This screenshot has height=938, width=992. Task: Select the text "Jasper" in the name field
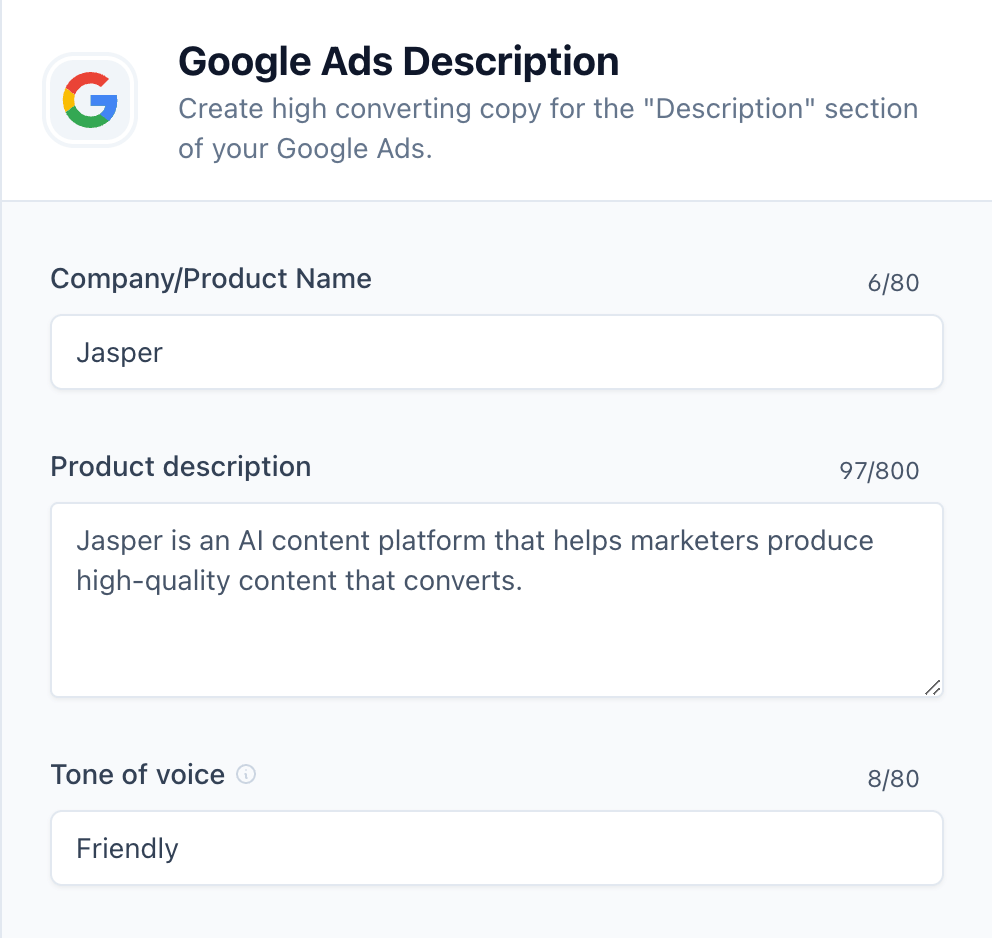pyautogui.click(x=119, y=351)
